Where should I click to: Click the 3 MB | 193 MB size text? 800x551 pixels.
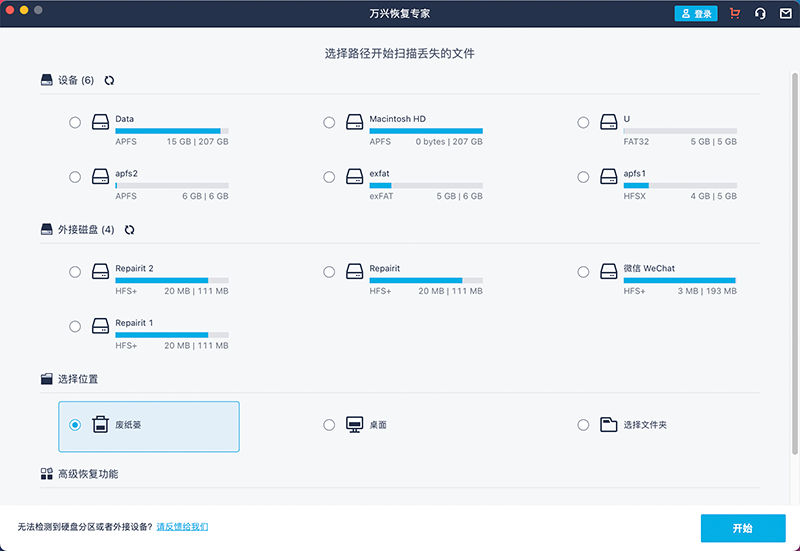(707, 291)
